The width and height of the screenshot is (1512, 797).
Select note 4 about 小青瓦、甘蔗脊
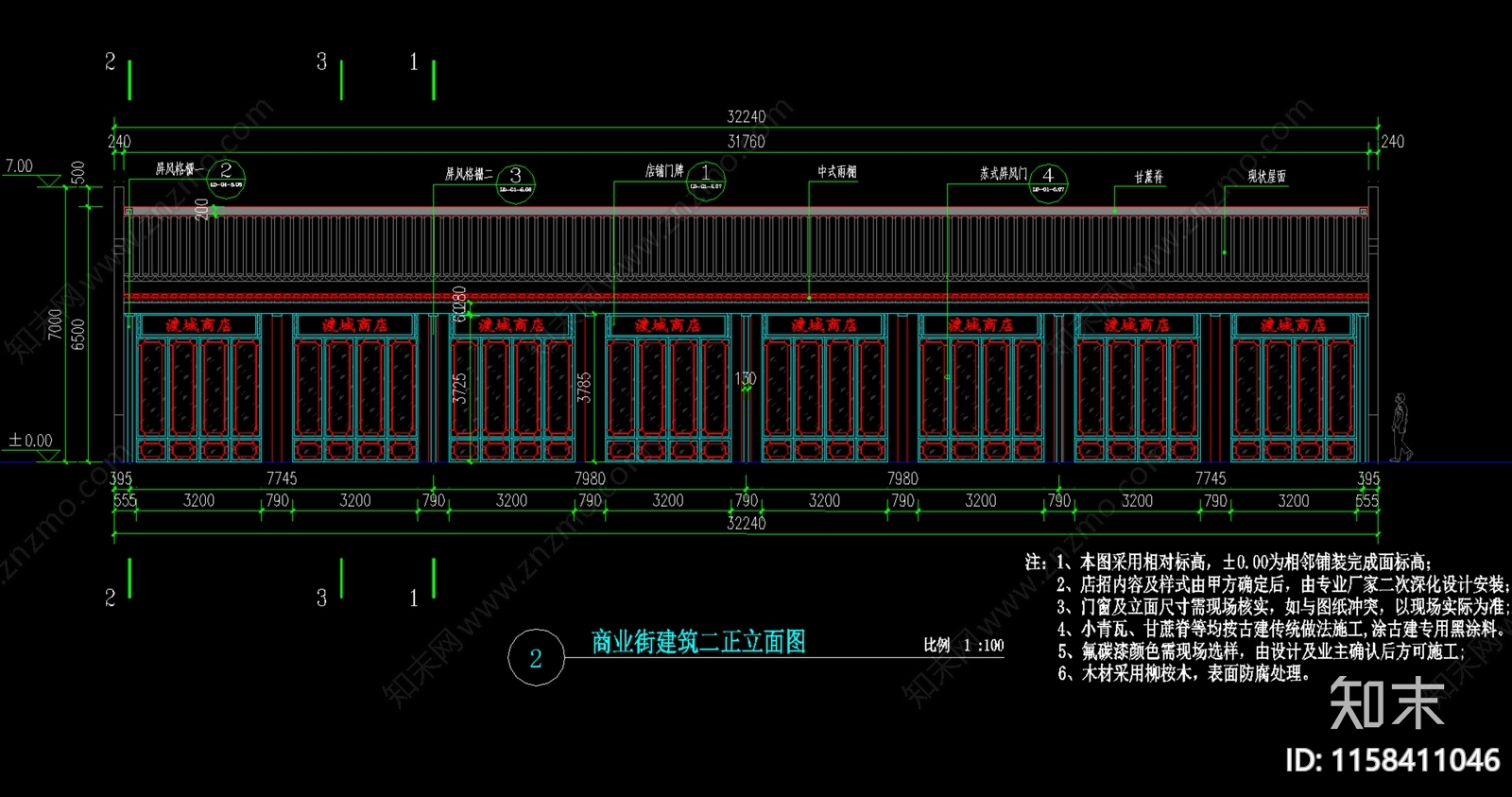click(x=1282, y=629)
